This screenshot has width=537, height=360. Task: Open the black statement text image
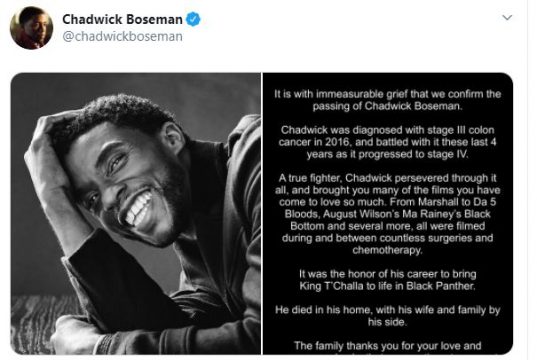(388, 213)
